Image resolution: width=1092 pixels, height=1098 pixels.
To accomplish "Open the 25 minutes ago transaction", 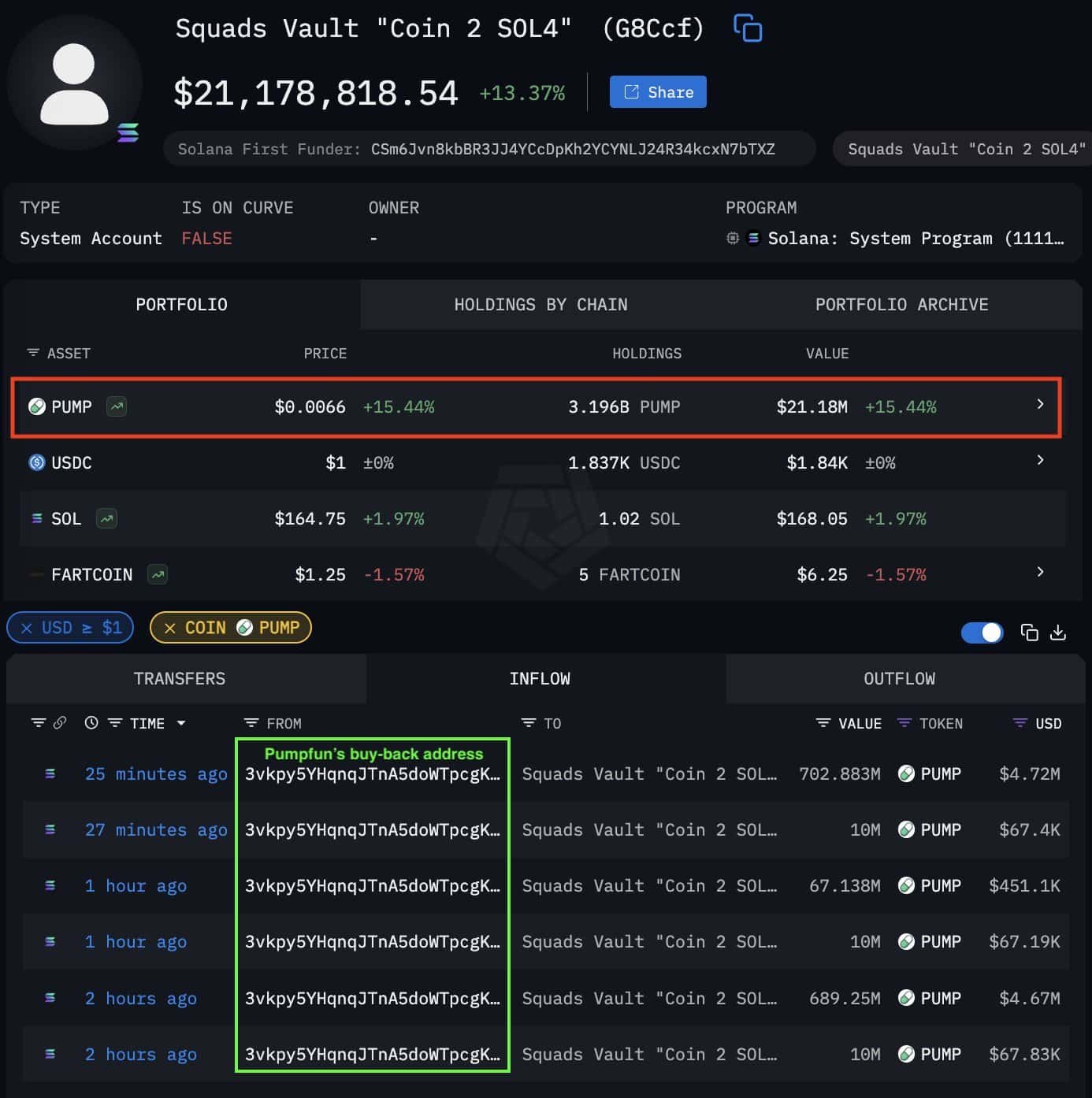I will click(156, 774).
